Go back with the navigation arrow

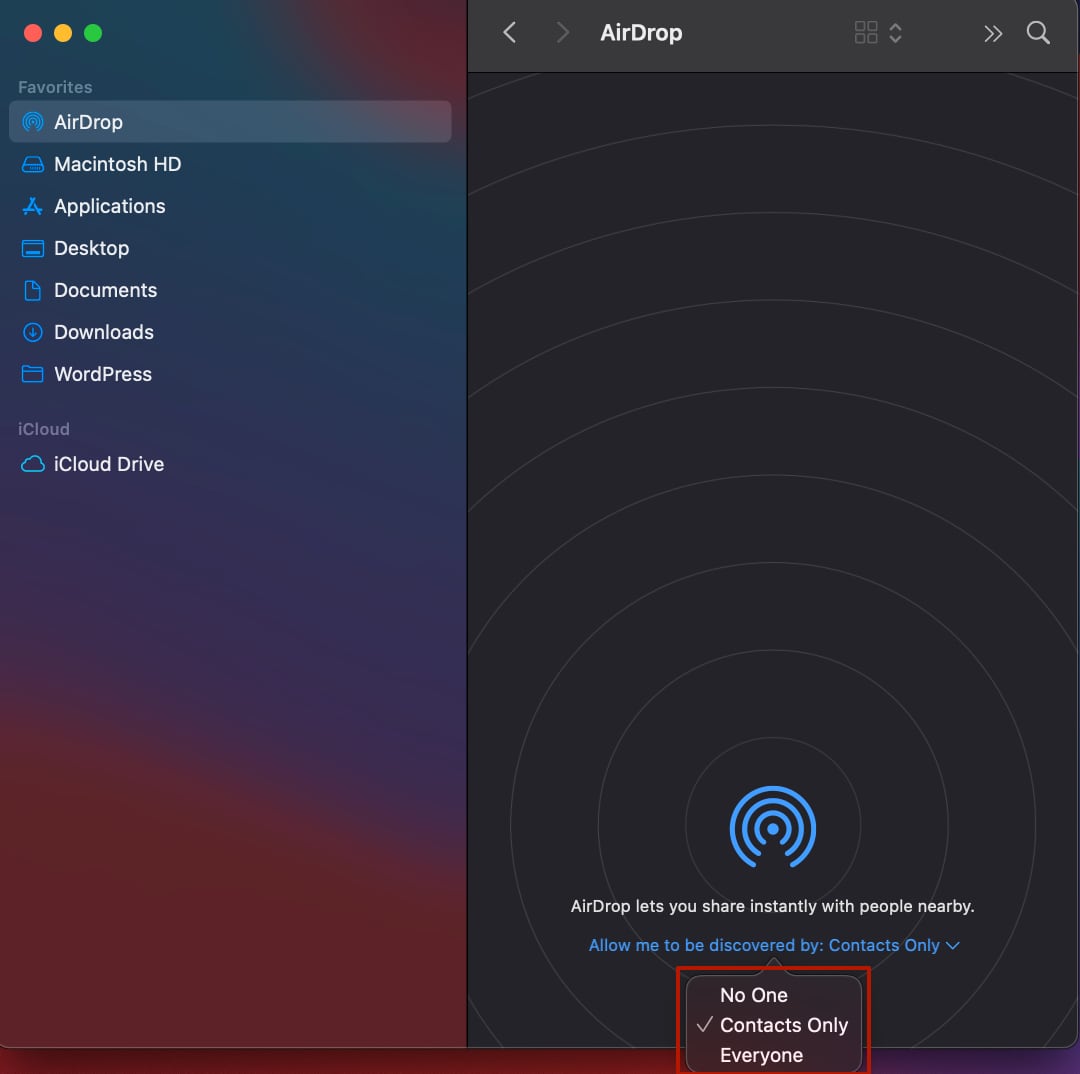click(x=509, y=32)
